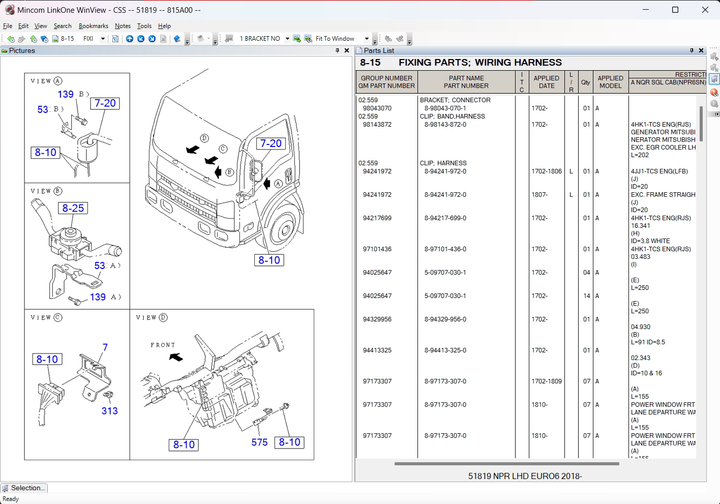Open the 8-15 page selector dropdown arrow
Viewport: 720px width, 504px height.
(x=103, y=39)
